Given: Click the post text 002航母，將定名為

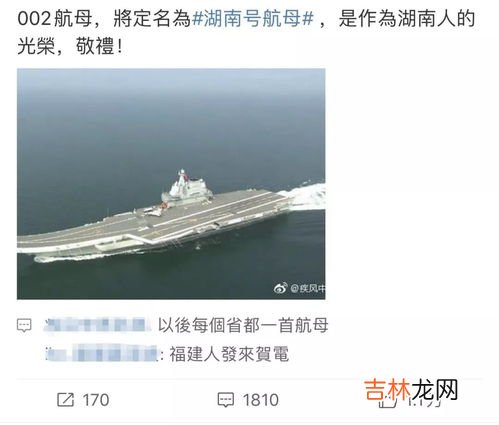Looking at the screenshot, I should click(x=104, y=18).
